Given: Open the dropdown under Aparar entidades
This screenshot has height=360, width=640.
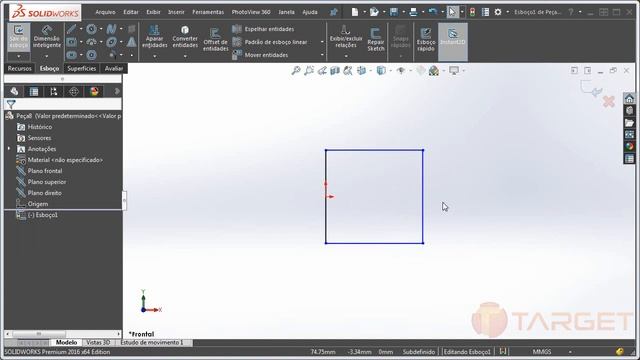Looking at the screenshot, I should [x=155, y=56].
